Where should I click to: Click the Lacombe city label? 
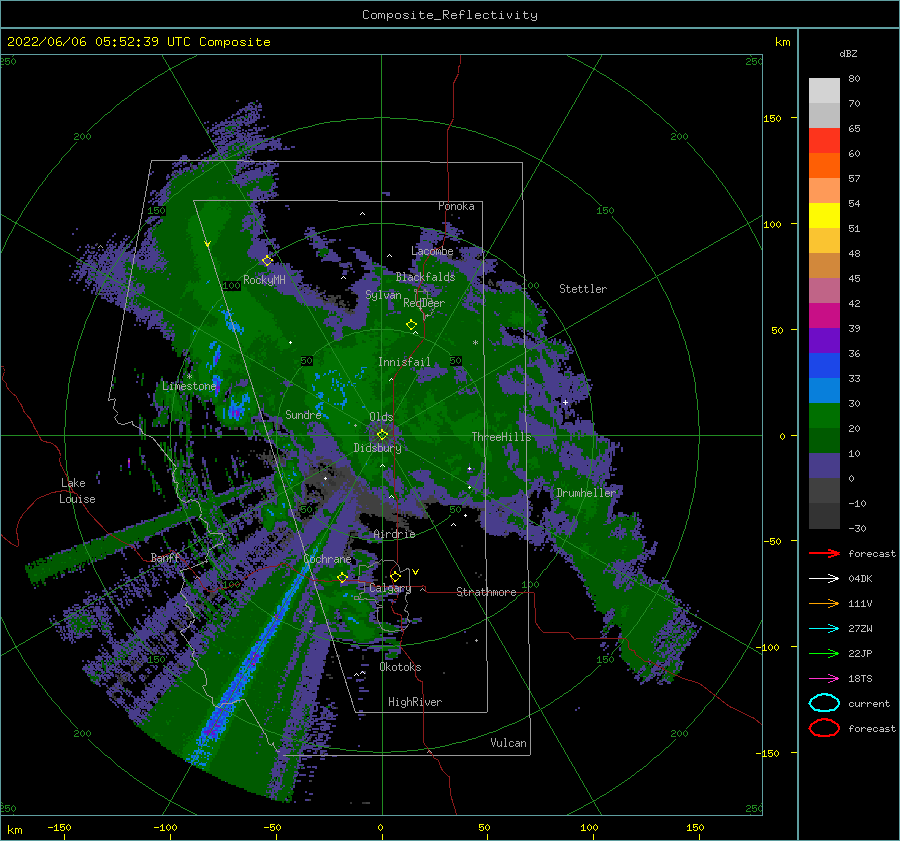432,251
